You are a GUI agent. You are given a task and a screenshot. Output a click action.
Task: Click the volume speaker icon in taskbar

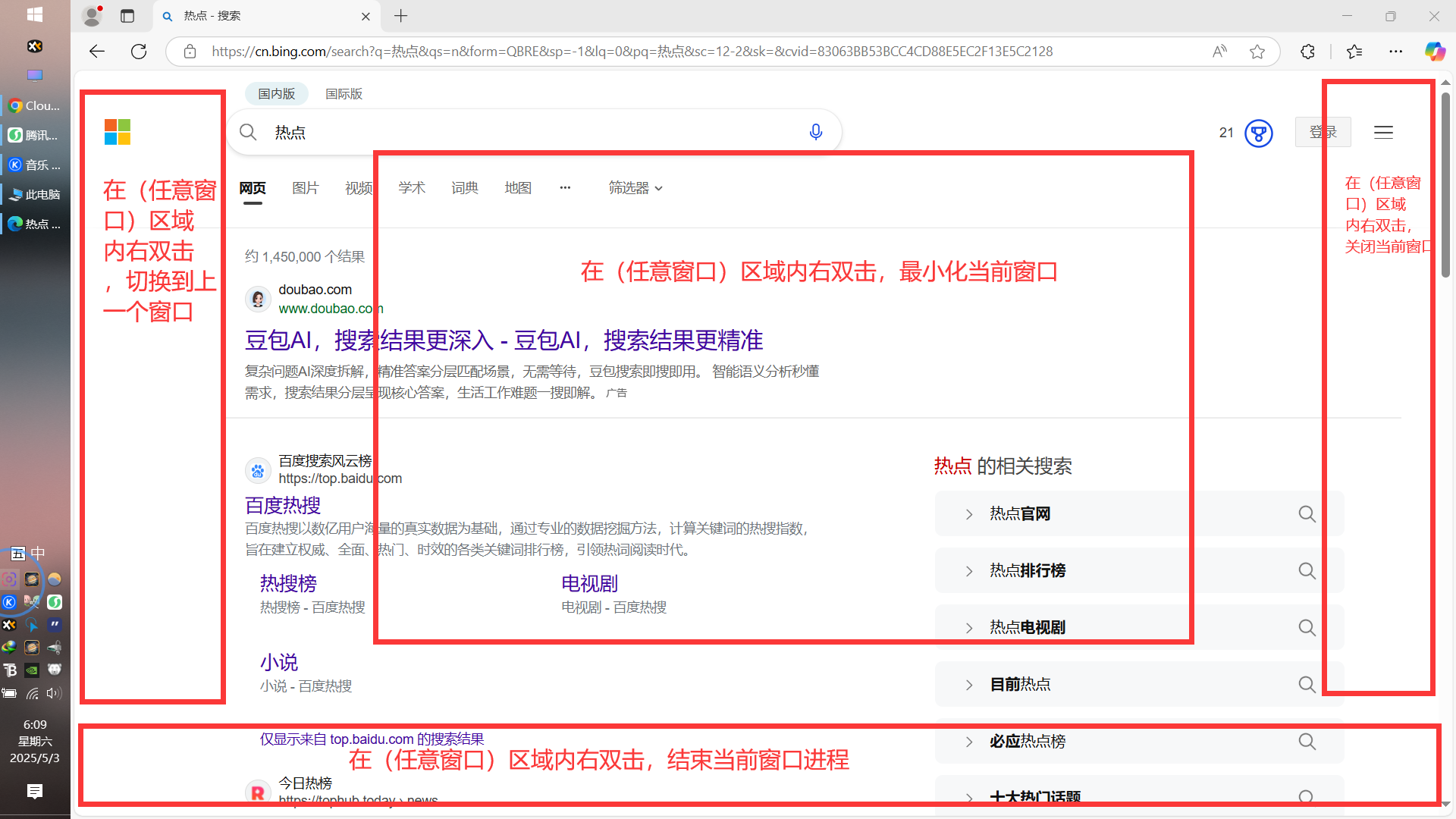[53, 692]
